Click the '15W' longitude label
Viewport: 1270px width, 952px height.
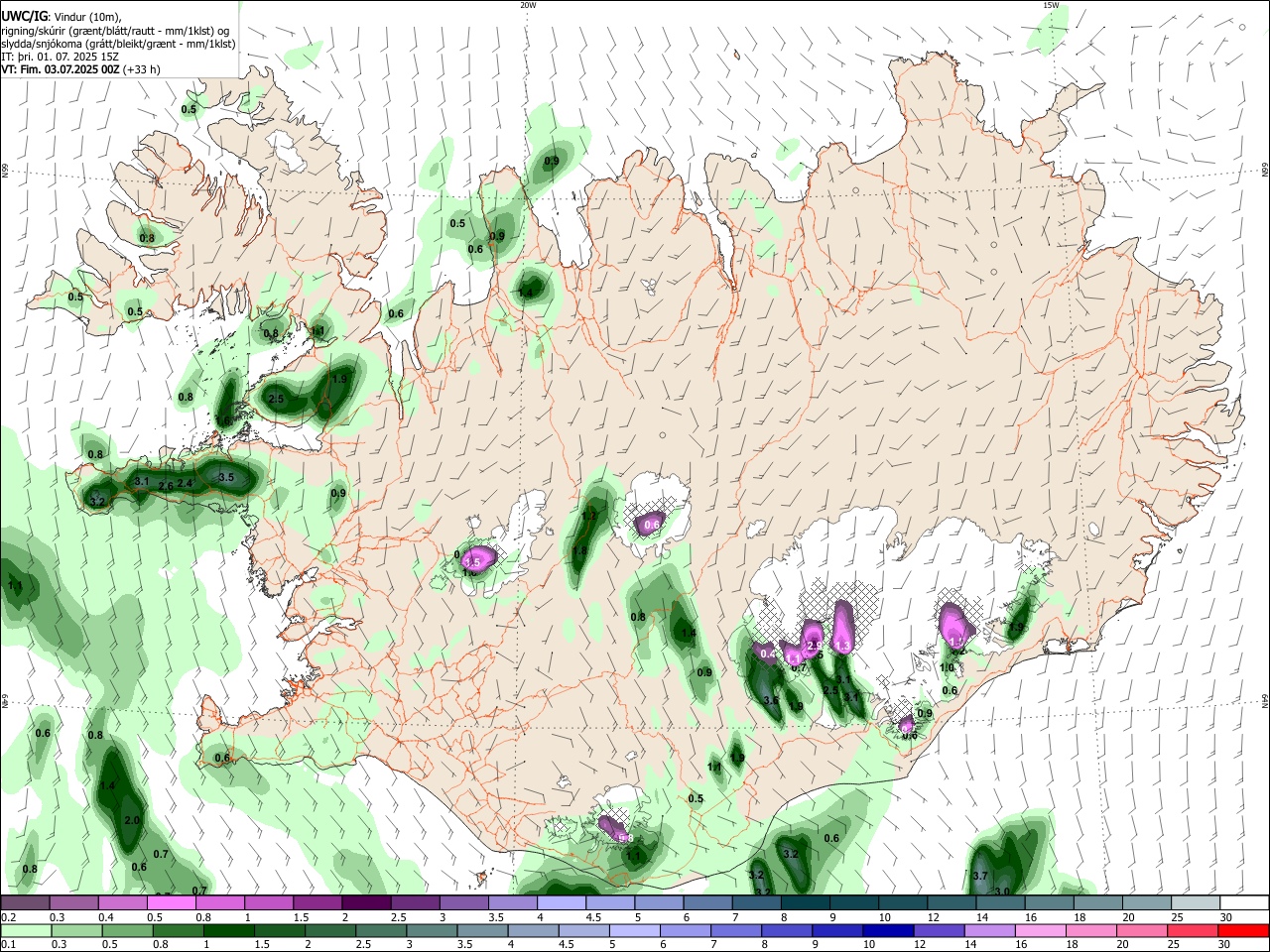click(1052, 5)
